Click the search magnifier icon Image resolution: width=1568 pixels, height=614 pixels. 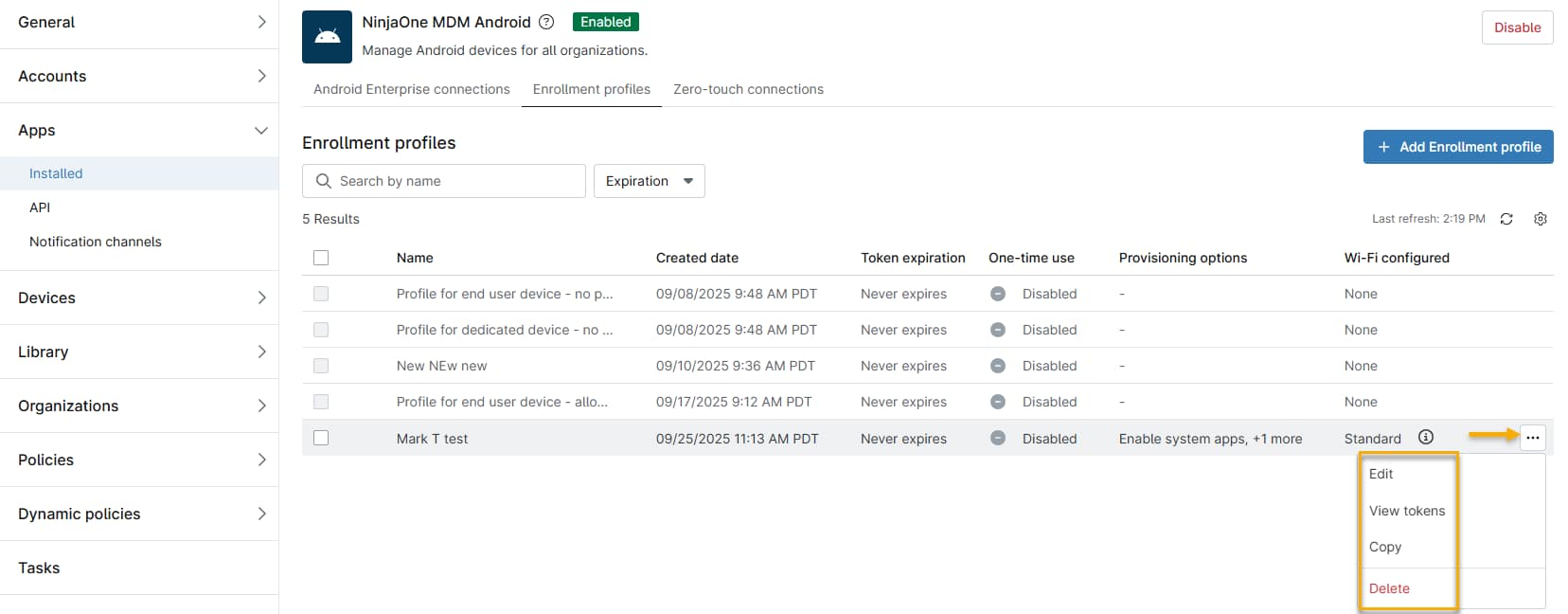pyautogui.click(x=324, y=181)
